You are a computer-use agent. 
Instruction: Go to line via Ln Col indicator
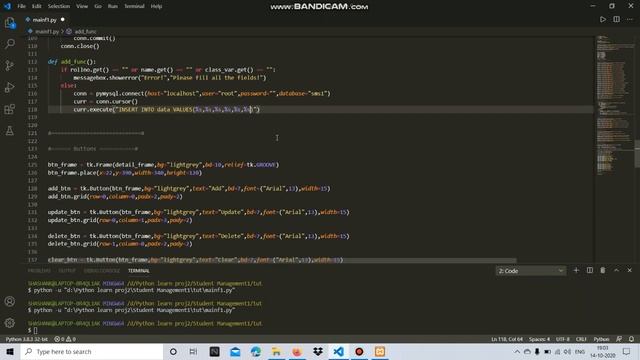tap(507, 339)
